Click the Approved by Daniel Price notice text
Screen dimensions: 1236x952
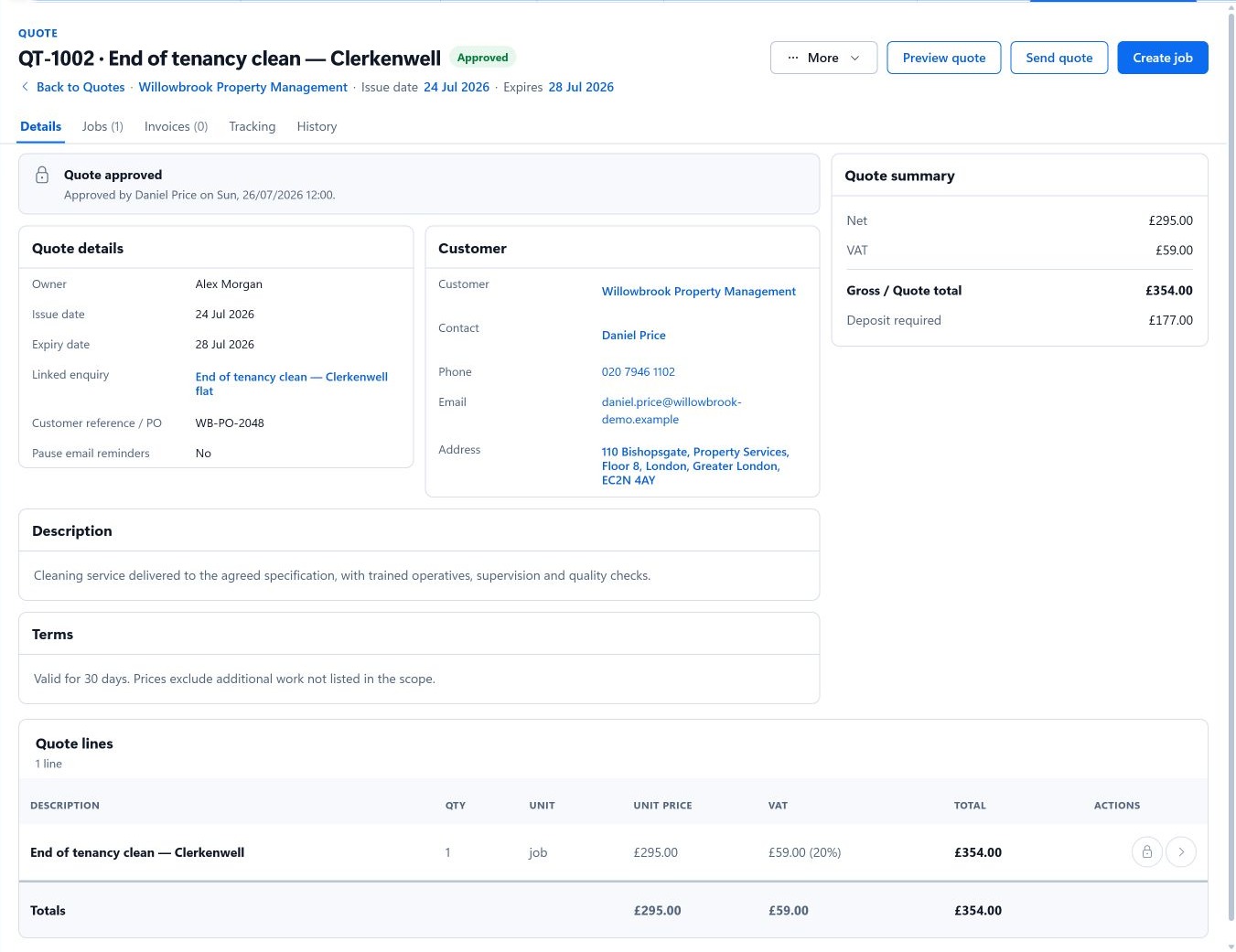199,195
